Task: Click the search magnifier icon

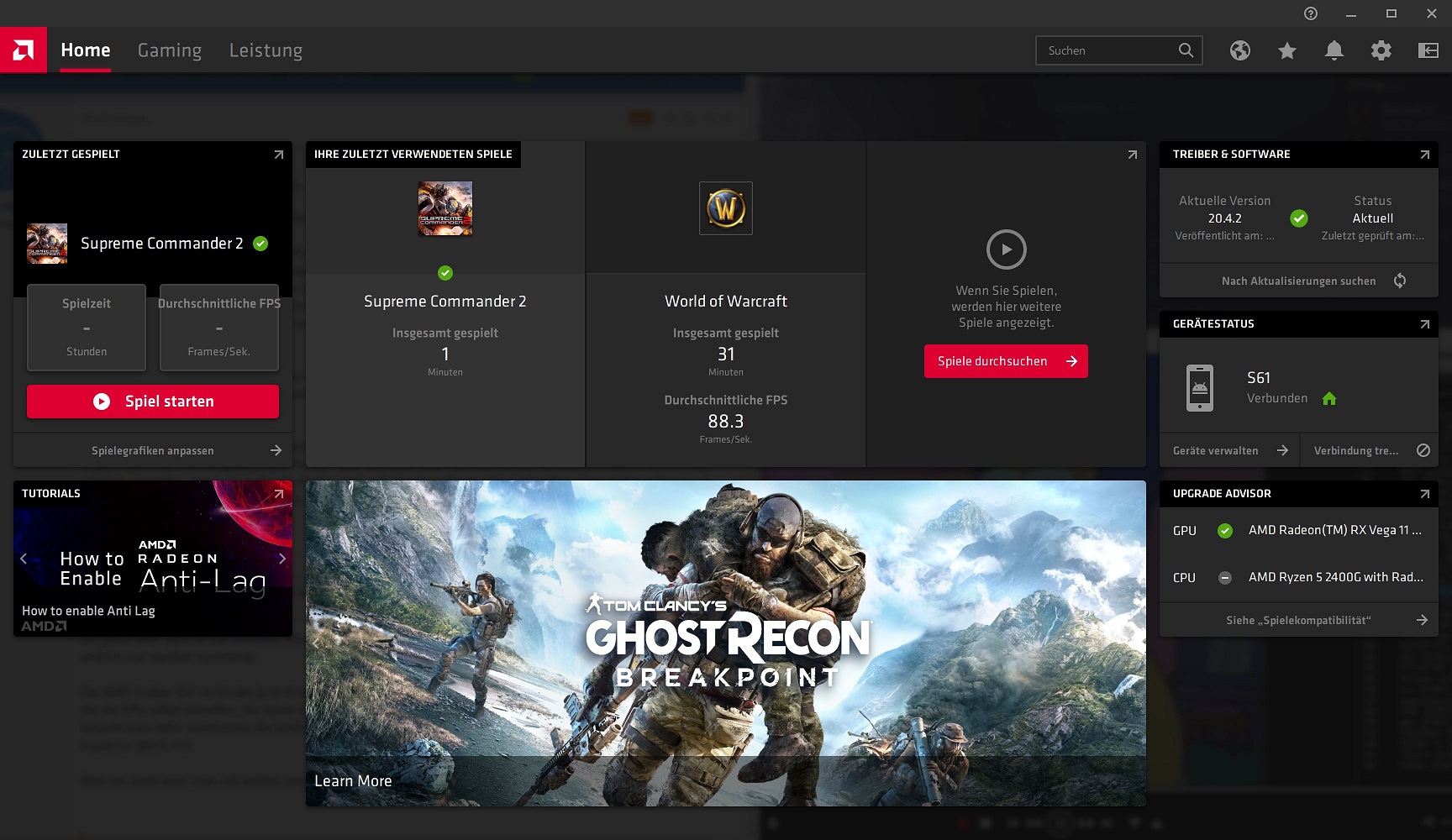Action: point(1186,50)
